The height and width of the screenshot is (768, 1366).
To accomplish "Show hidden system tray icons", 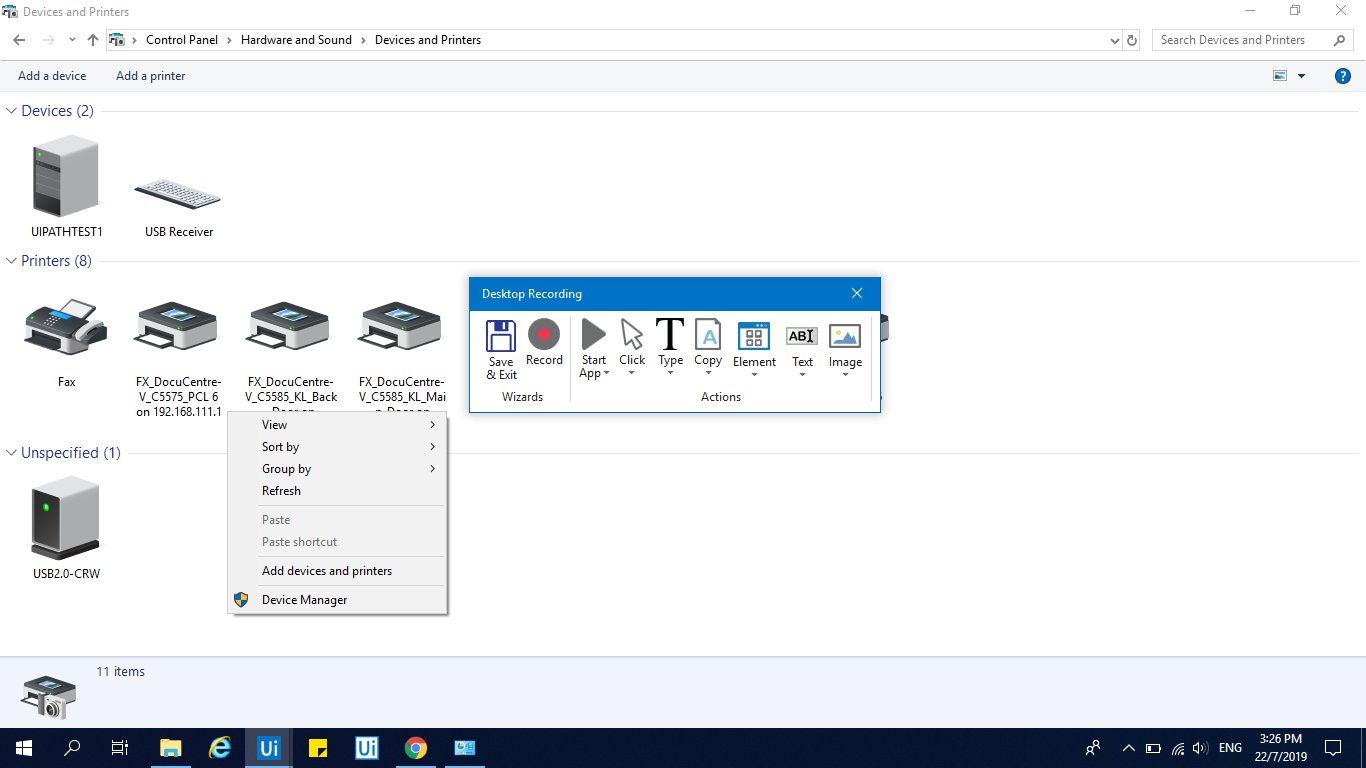I will 1129,748.
